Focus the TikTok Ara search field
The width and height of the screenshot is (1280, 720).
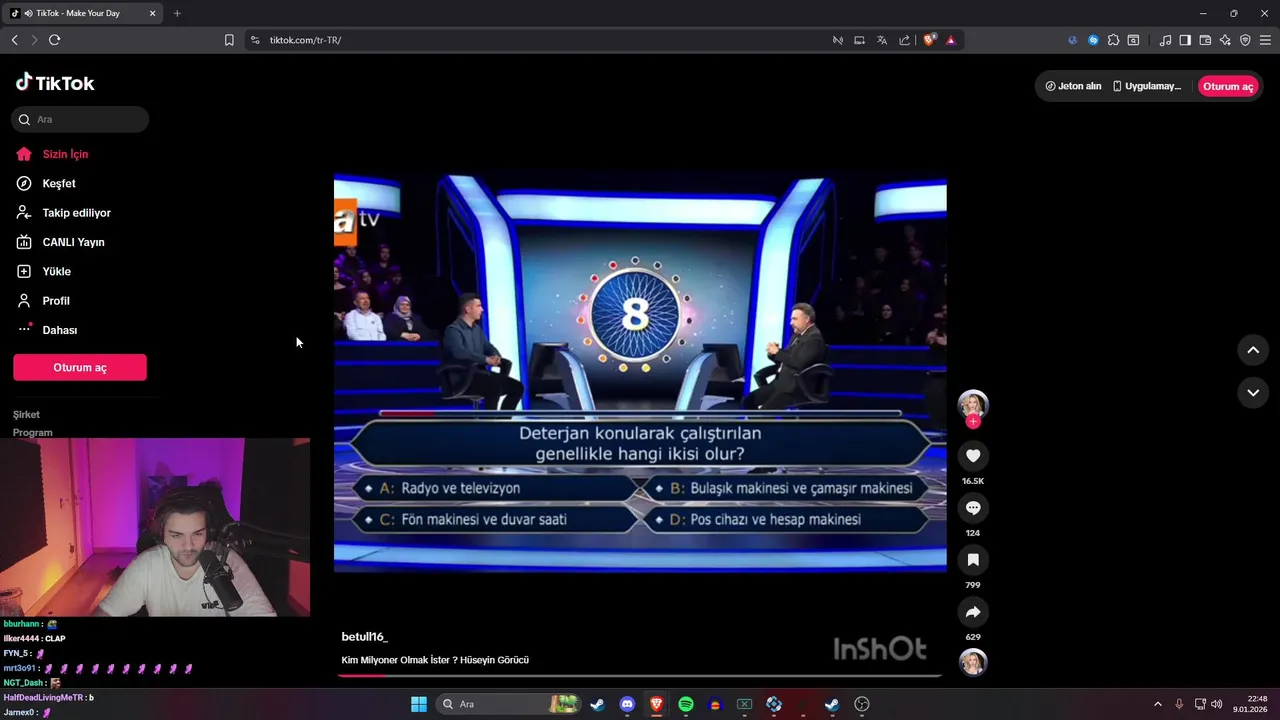coord(80,119)
